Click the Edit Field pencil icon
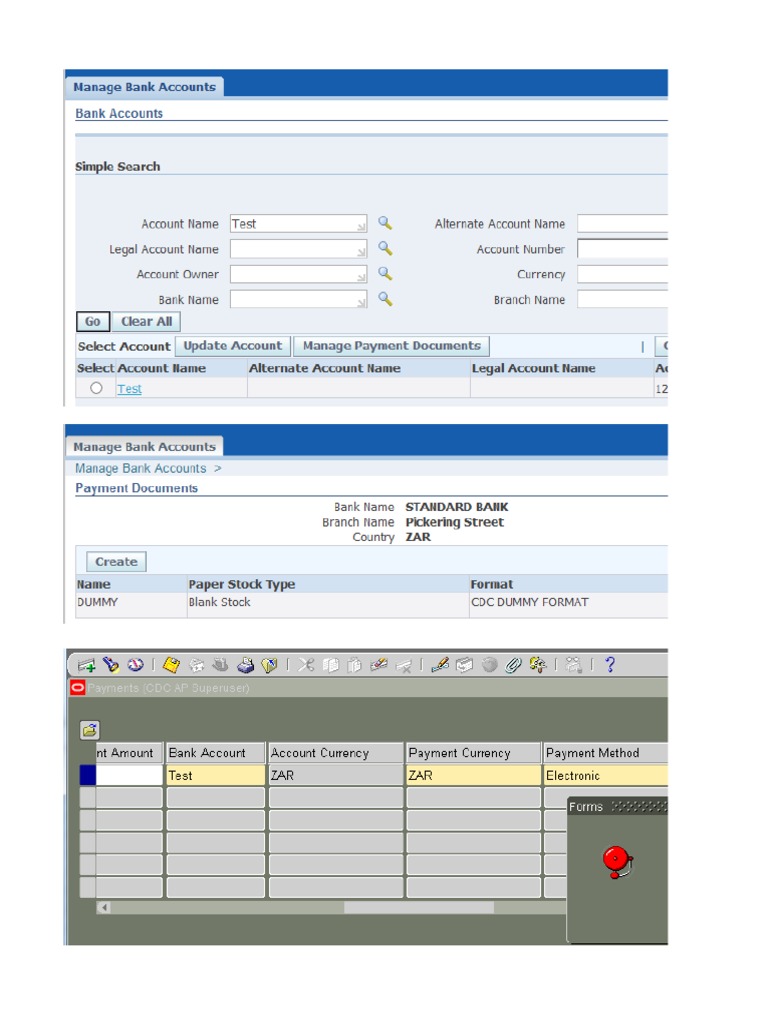 coord(440,665)
